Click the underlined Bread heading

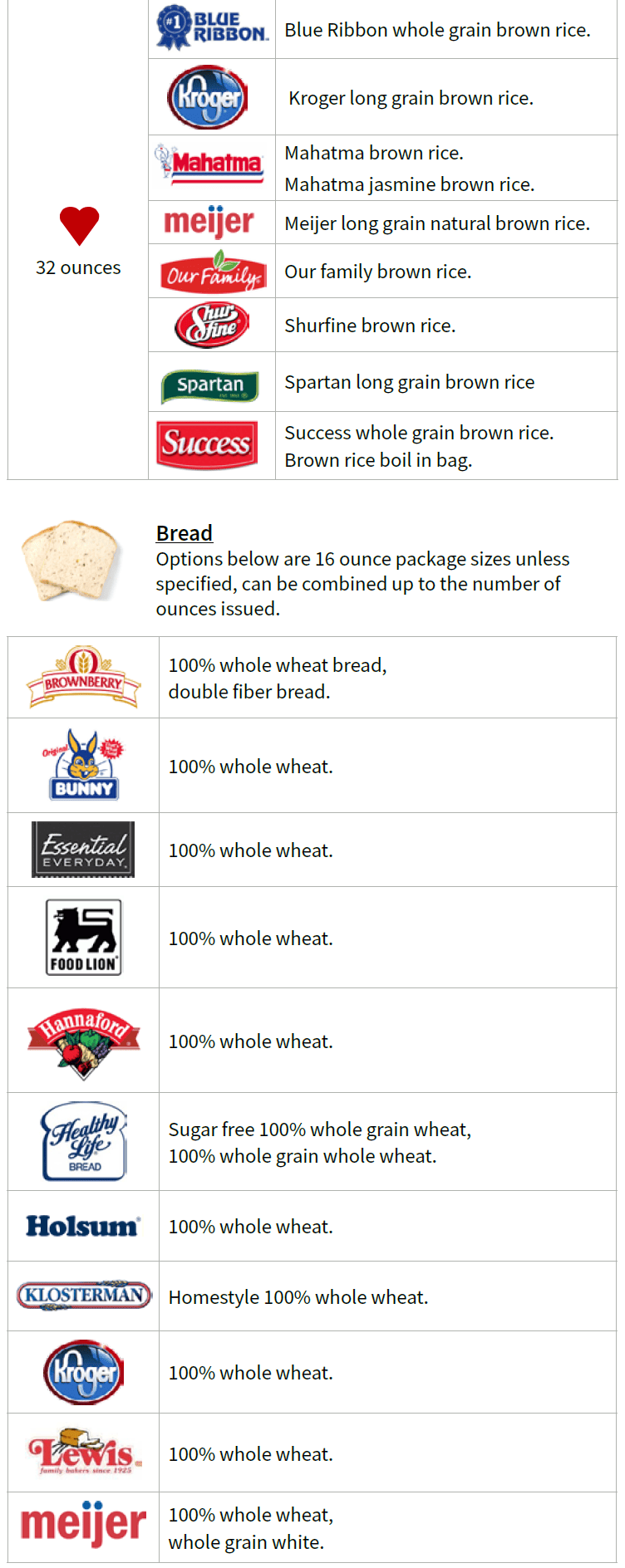[x=185, y=533]
